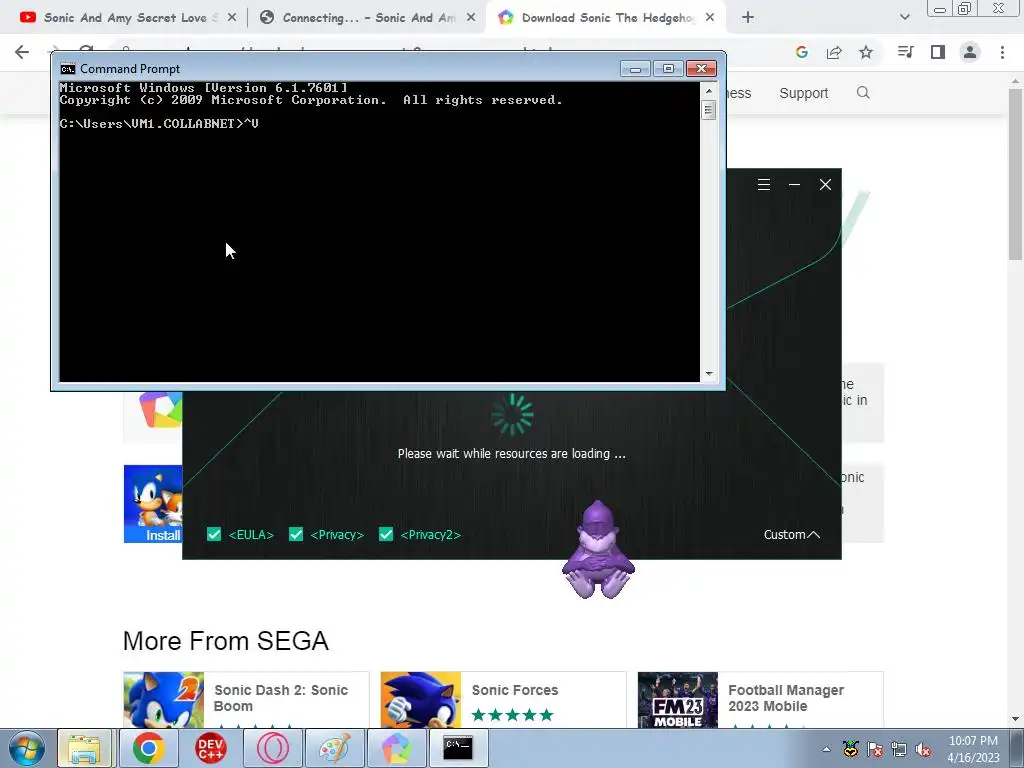Open Windows Explorer from the taskbar

point(85,748)
